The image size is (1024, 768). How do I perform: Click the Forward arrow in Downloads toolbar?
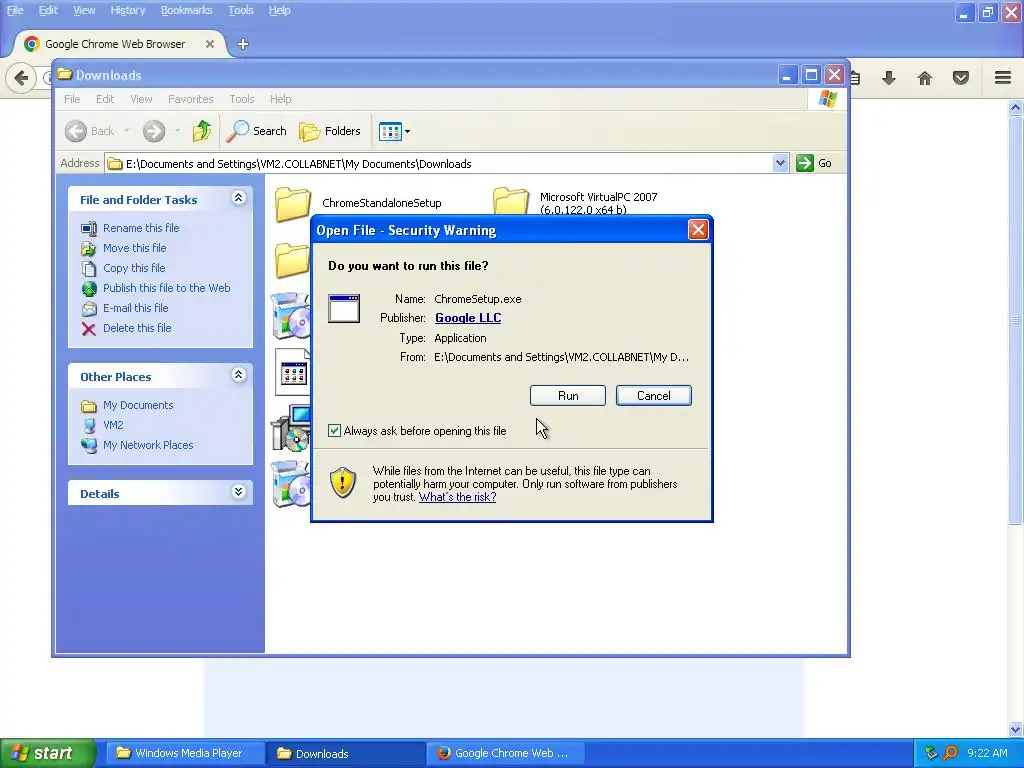coord(154,131)
